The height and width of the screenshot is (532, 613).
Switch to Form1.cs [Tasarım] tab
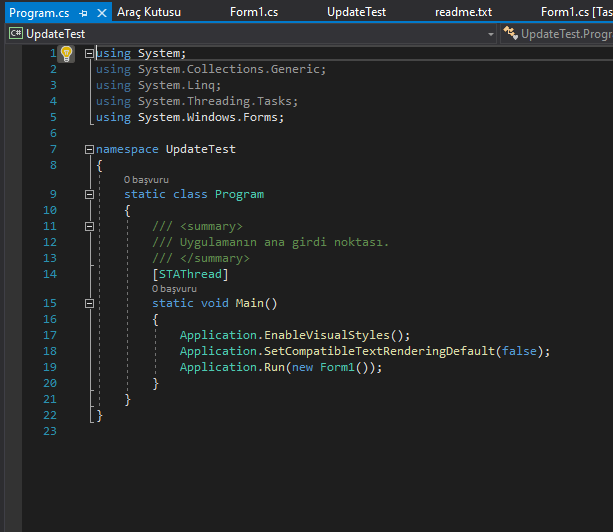click(576, 12)
